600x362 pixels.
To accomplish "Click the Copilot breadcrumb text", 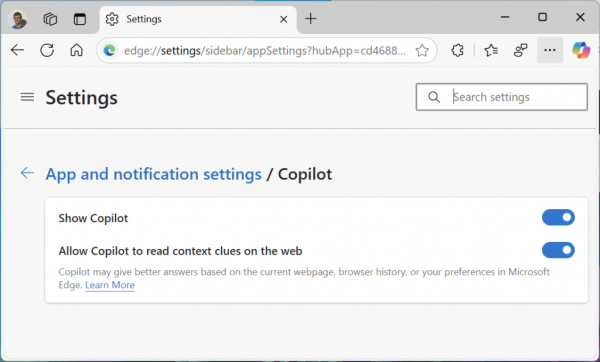I will [x=305, y=174].
